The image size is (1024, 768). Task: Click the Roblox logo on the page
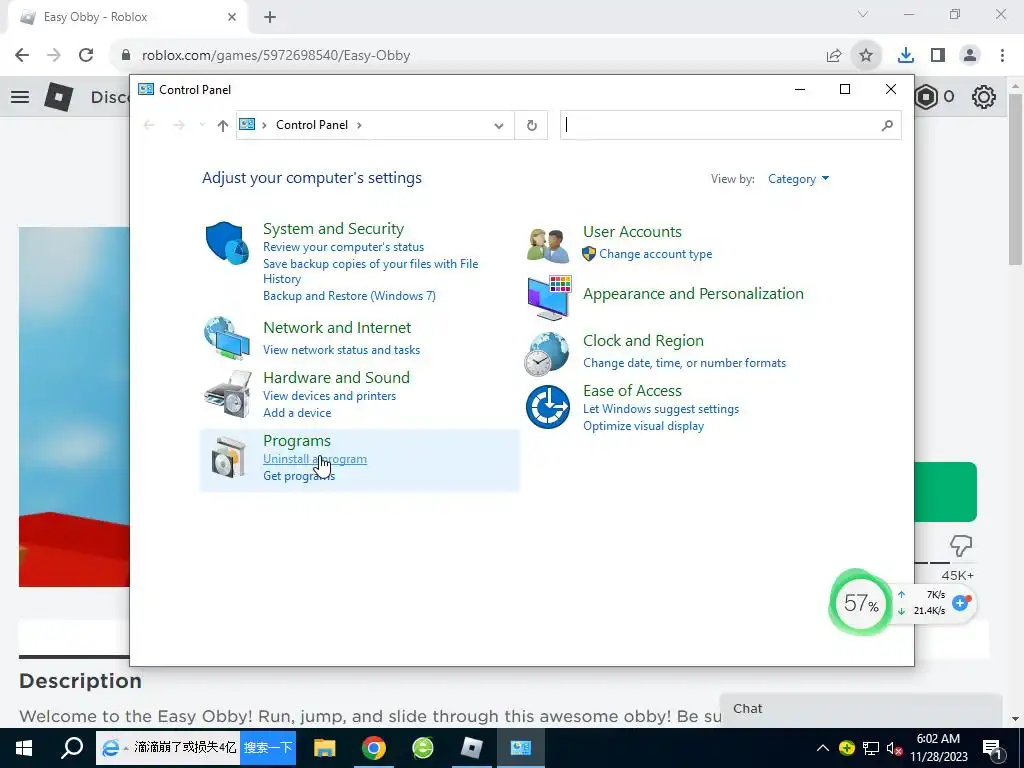(59, 97)
